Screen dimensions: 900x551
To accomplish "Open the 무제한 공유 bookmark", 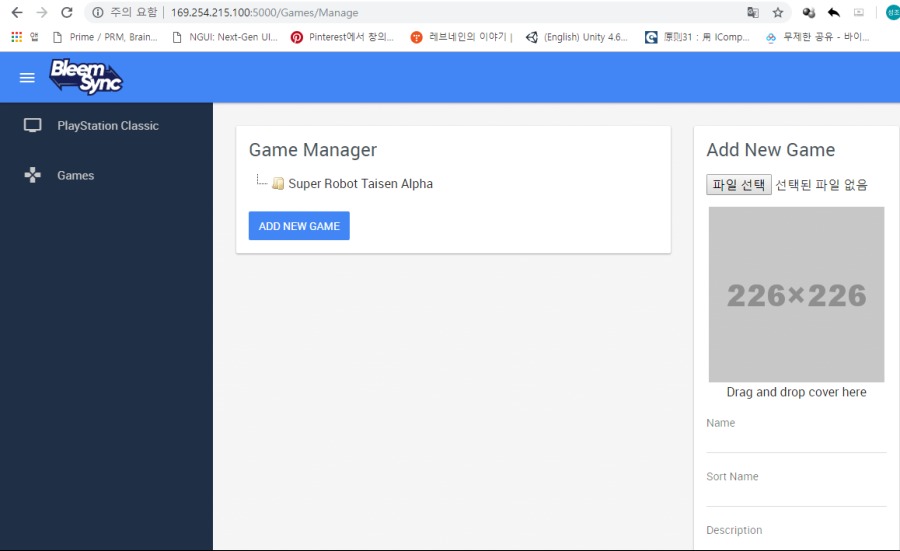I will [817, 37].
